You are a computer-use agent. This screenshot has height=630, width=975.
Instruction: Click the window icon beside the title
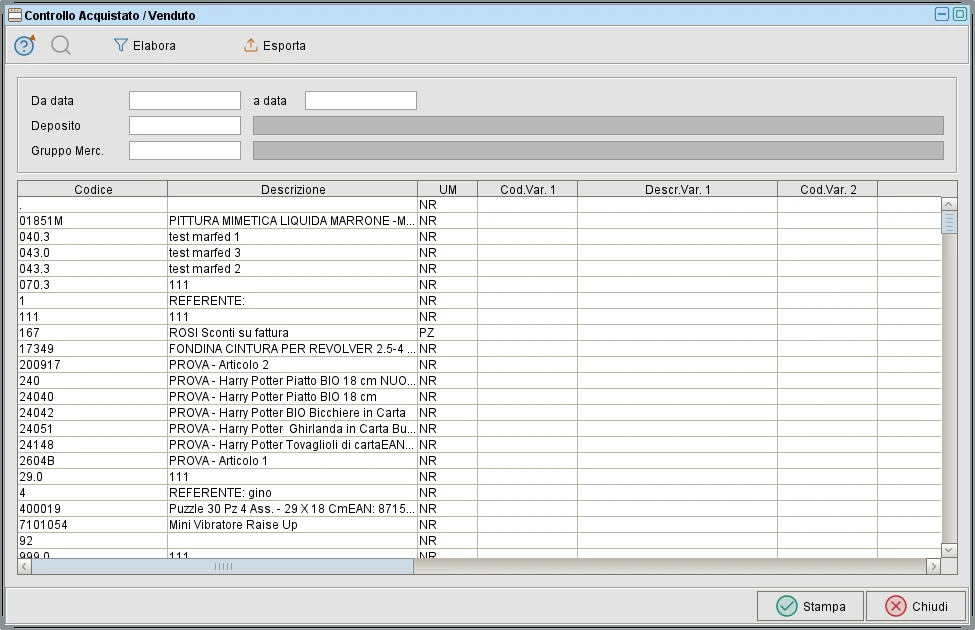coord(15,16)
